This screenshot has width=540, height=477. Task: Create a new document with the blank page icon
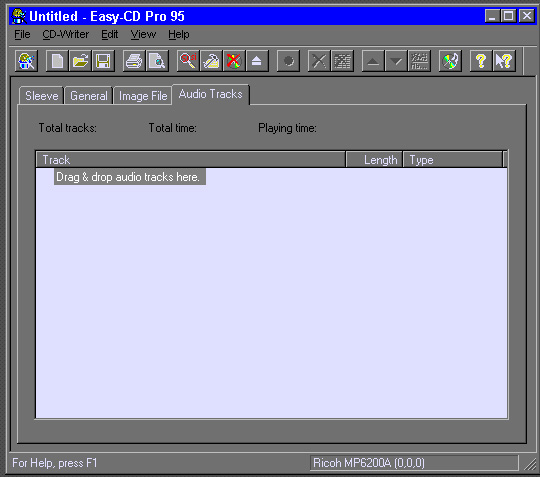point(57,61)
